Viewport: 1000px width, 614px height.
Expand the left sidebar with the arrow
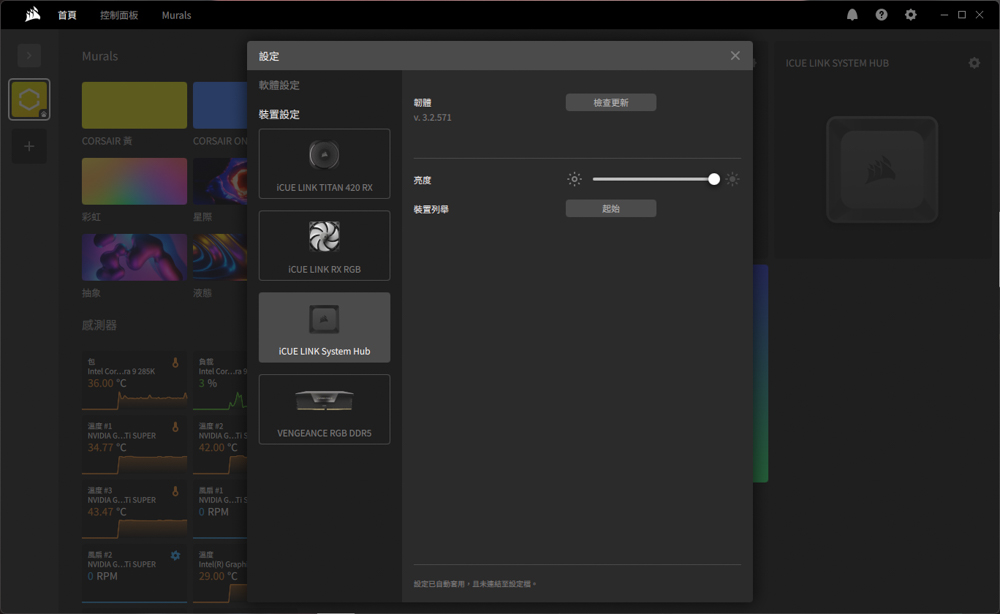pos(29,55)
